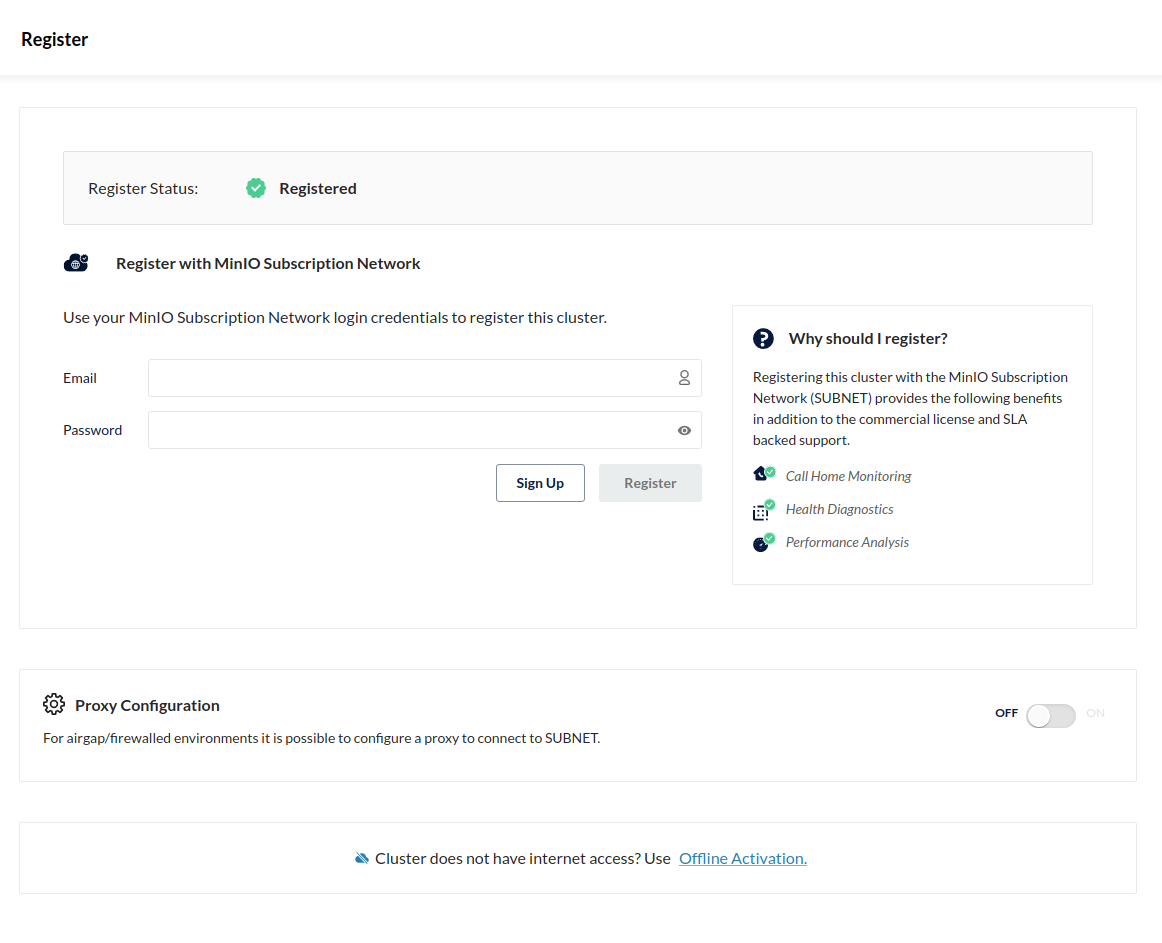Focus the Email input field
The height and width of the screenshot is (943, 1162).
(x=425, y=378)
